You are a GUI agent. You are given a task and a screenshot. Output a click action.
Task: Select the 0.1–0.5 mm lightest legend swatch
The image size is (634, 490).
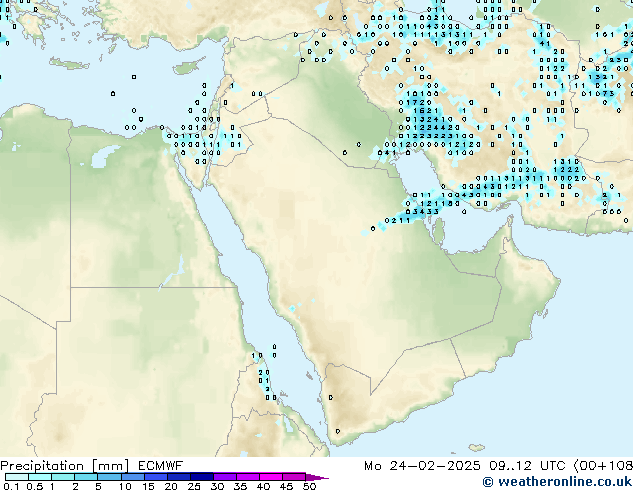(x=17, y=477)
